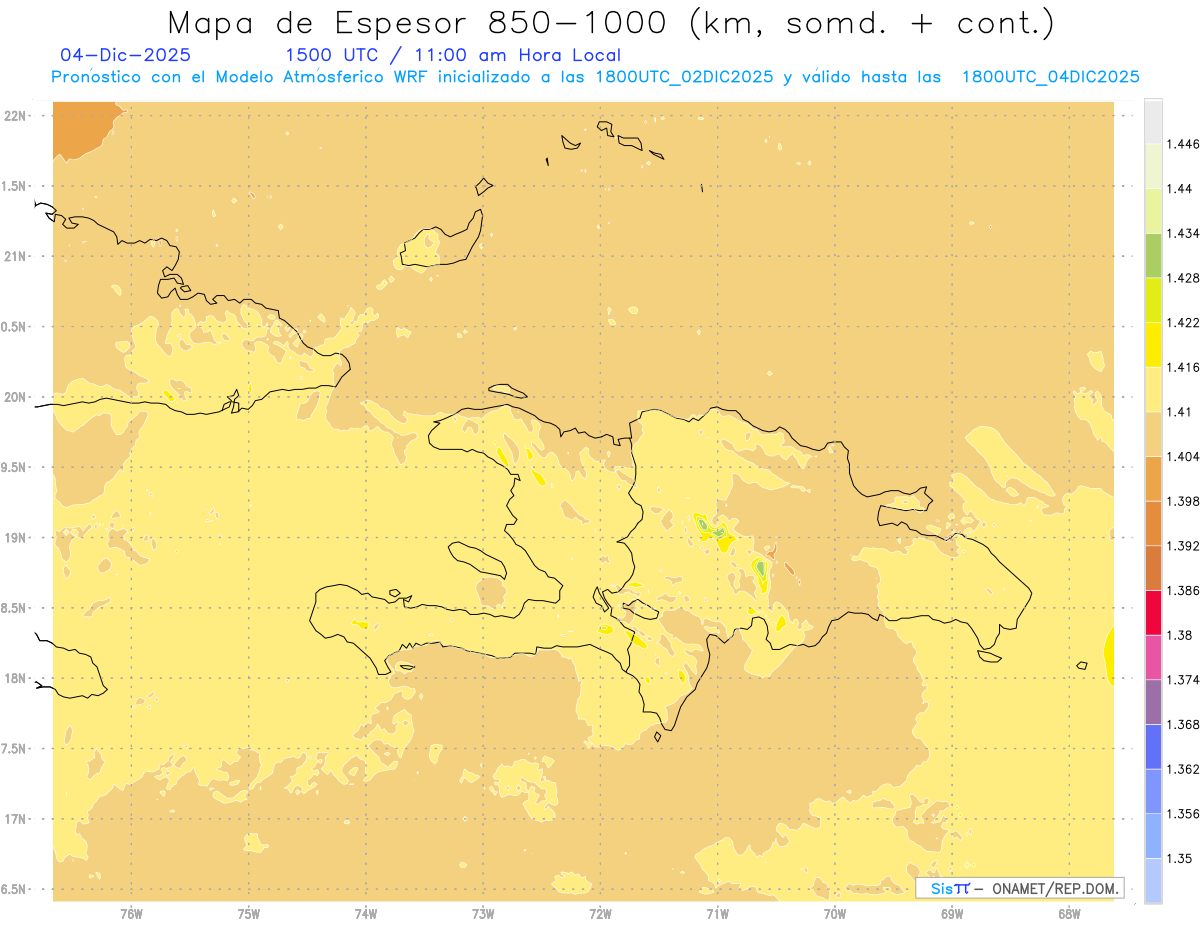
Task: Click the longitude axis label 69W
Action: coord(952,913)
